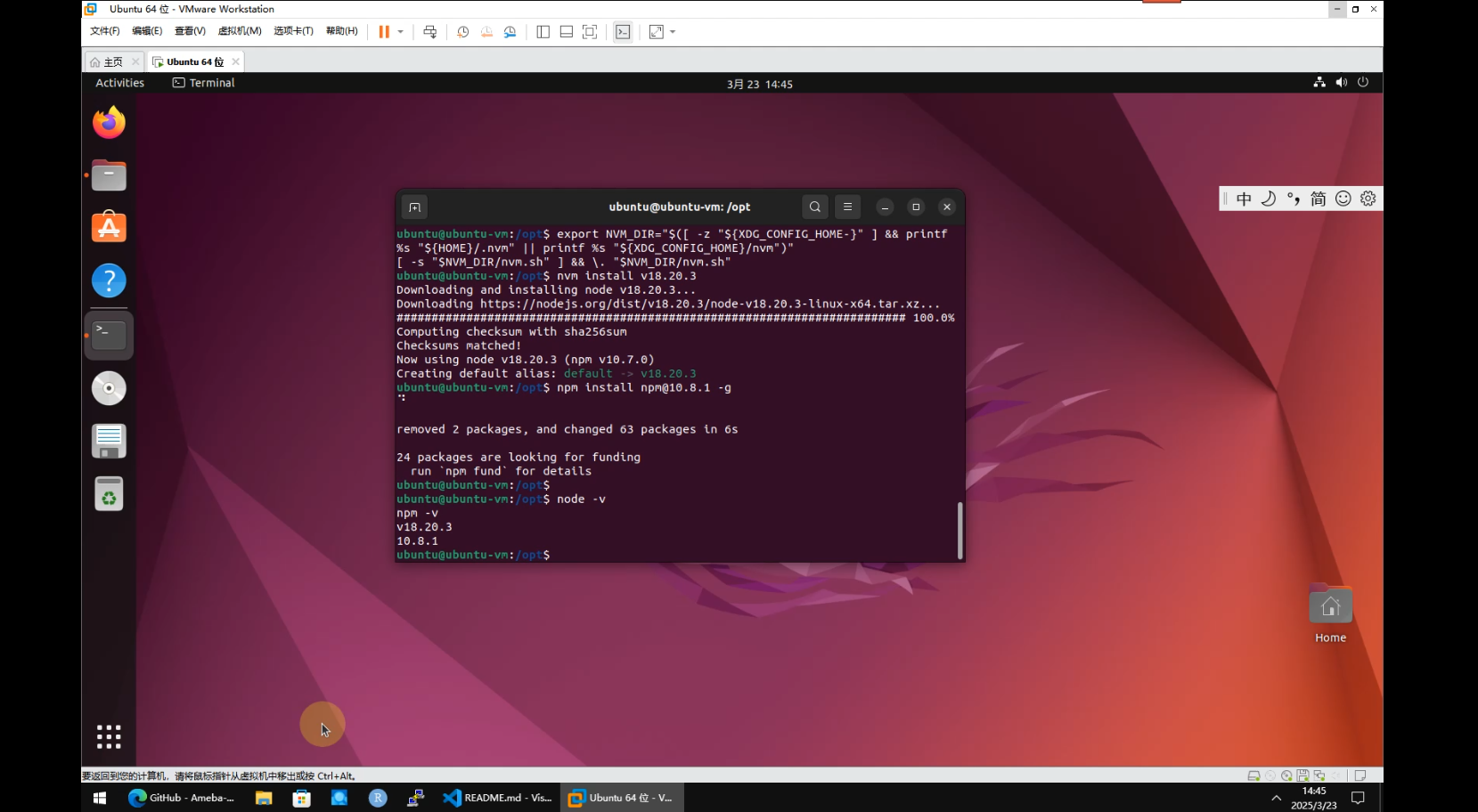Open Ubuntu Software from the dock

(109, 228)
